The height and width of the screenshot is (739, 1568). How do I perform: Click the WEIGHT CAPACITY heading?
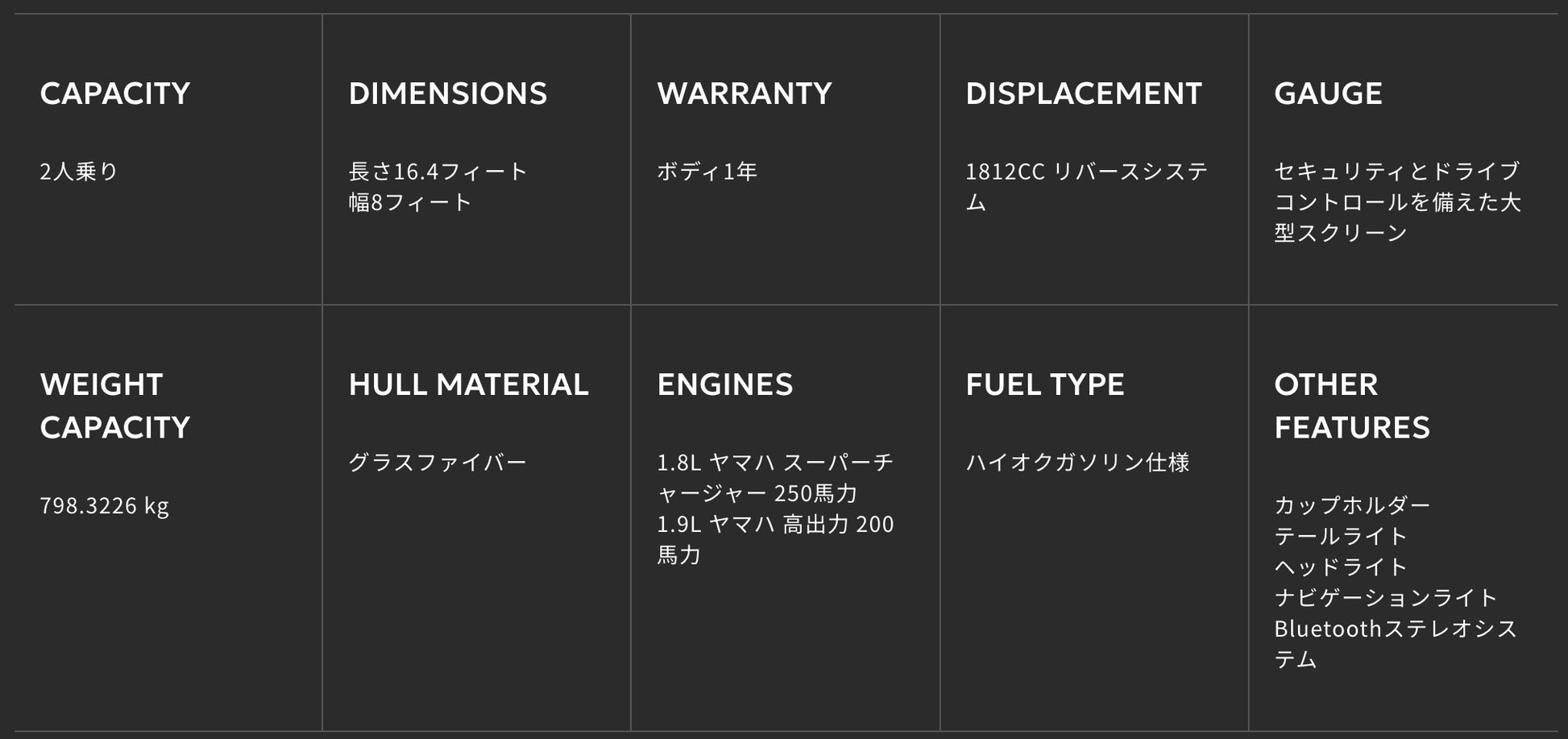(x=114, y=405)
